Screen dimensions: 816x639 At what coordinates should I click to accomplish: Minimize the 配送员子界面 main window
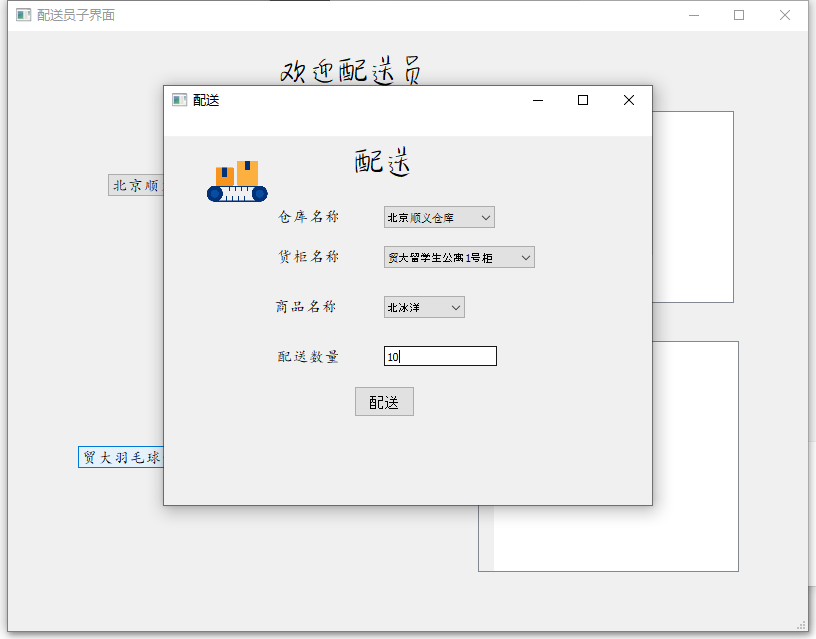click(x=694, y=15)
